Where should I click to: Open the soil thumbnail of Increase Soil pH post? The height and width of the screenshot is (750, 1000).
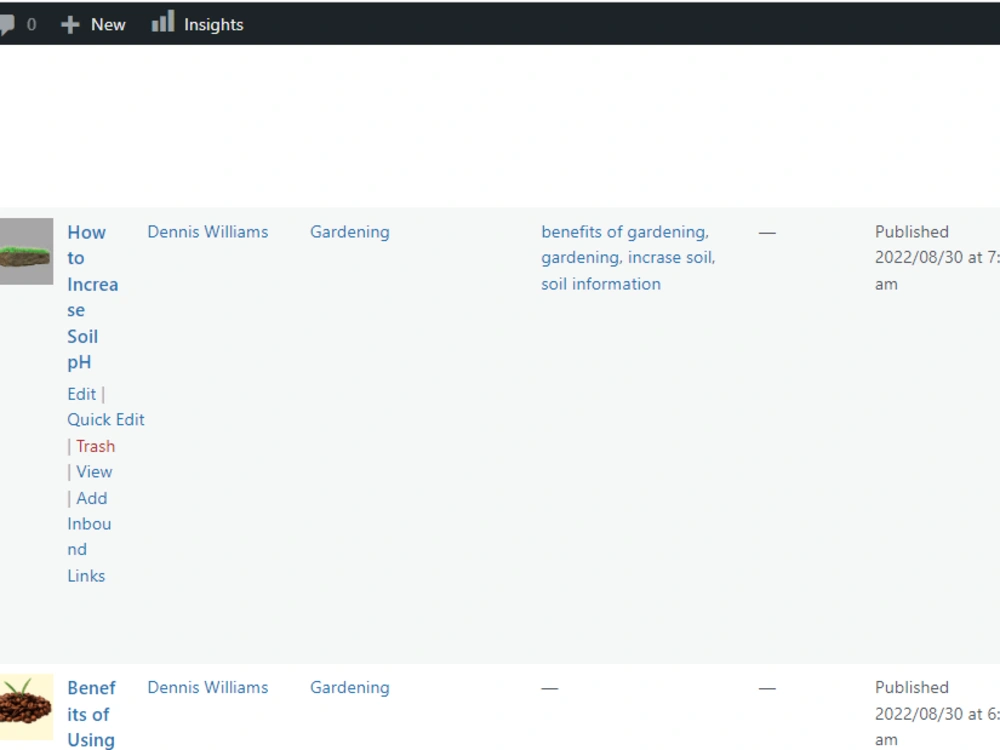click(x=26, y=251)
